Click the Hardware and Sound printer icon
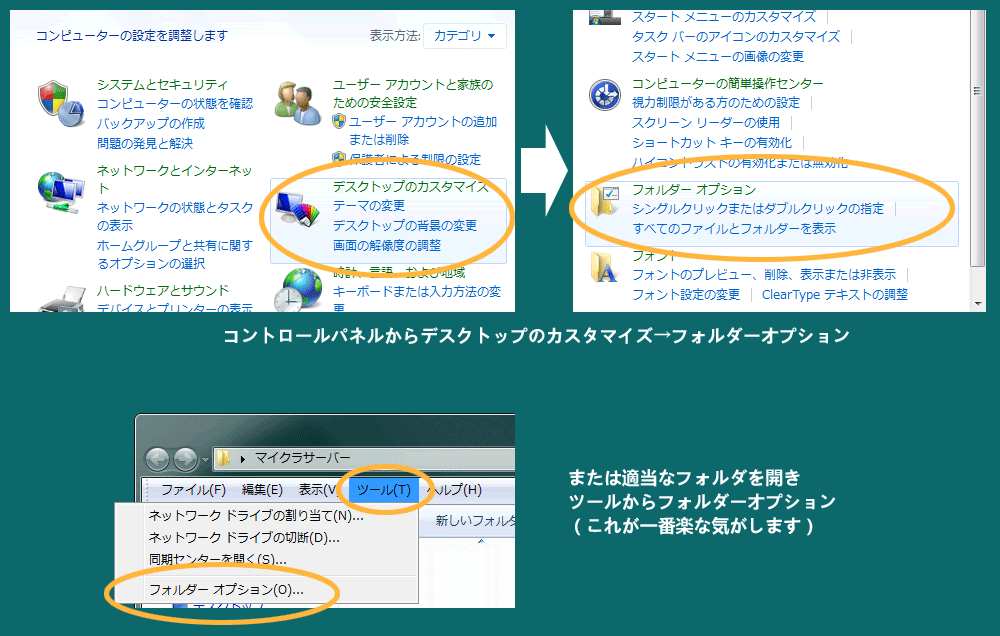The width and height of the screenshot is (1000, 636). pyautogui.click(x=62, y=299)
